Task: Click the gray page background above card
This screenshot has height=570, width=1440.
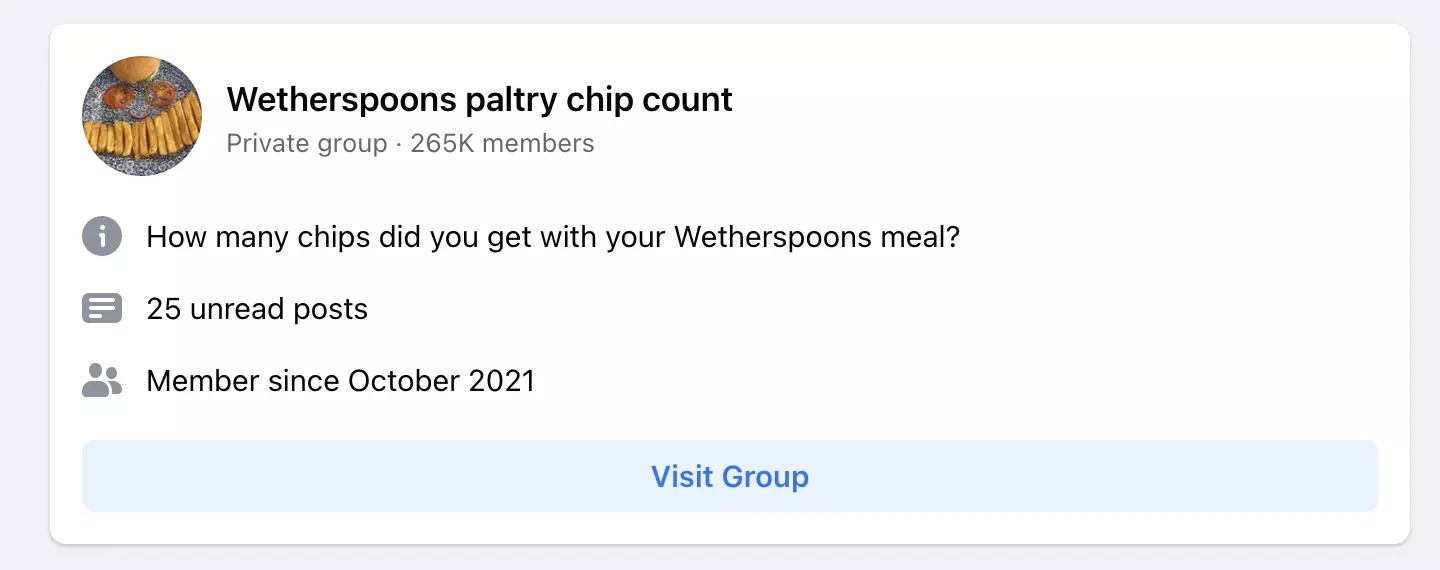Action: (720, 10)
